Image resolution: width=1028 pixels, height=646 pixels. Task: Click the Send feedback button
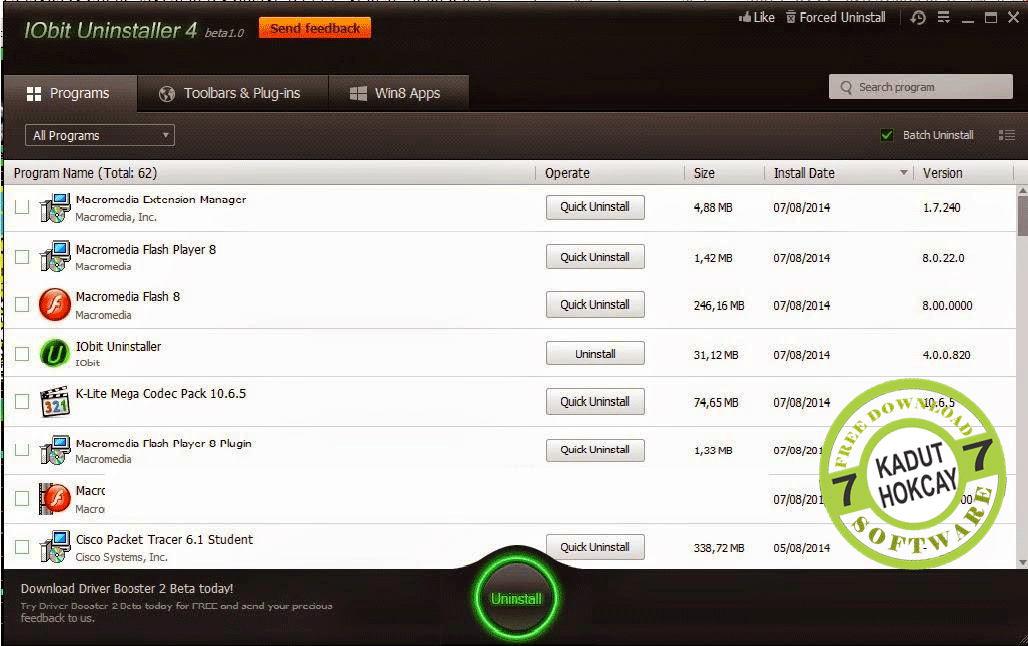(x=315, y=28)
